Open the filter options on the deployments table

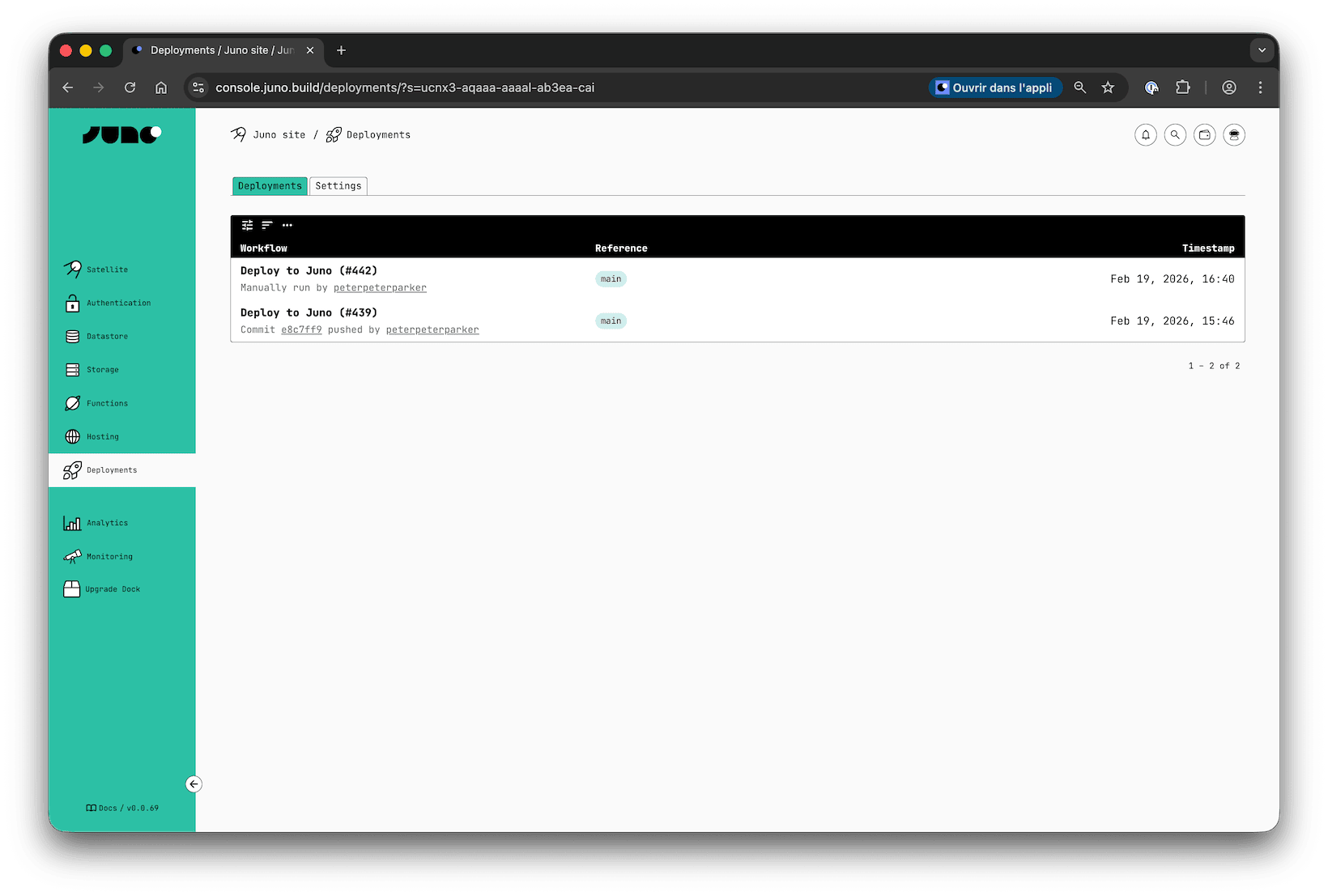pos(248,225)
